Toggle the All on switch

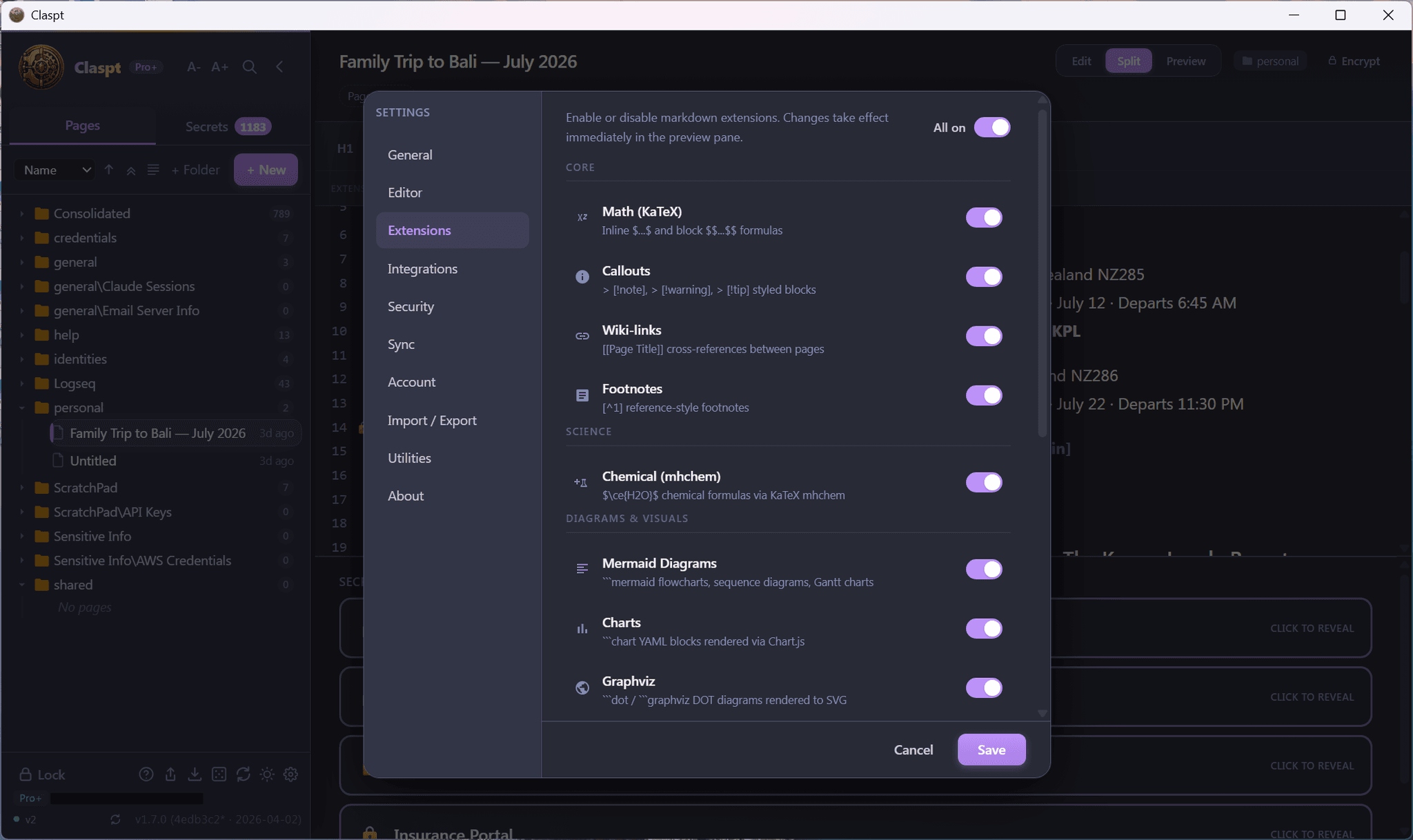point(992,128)
